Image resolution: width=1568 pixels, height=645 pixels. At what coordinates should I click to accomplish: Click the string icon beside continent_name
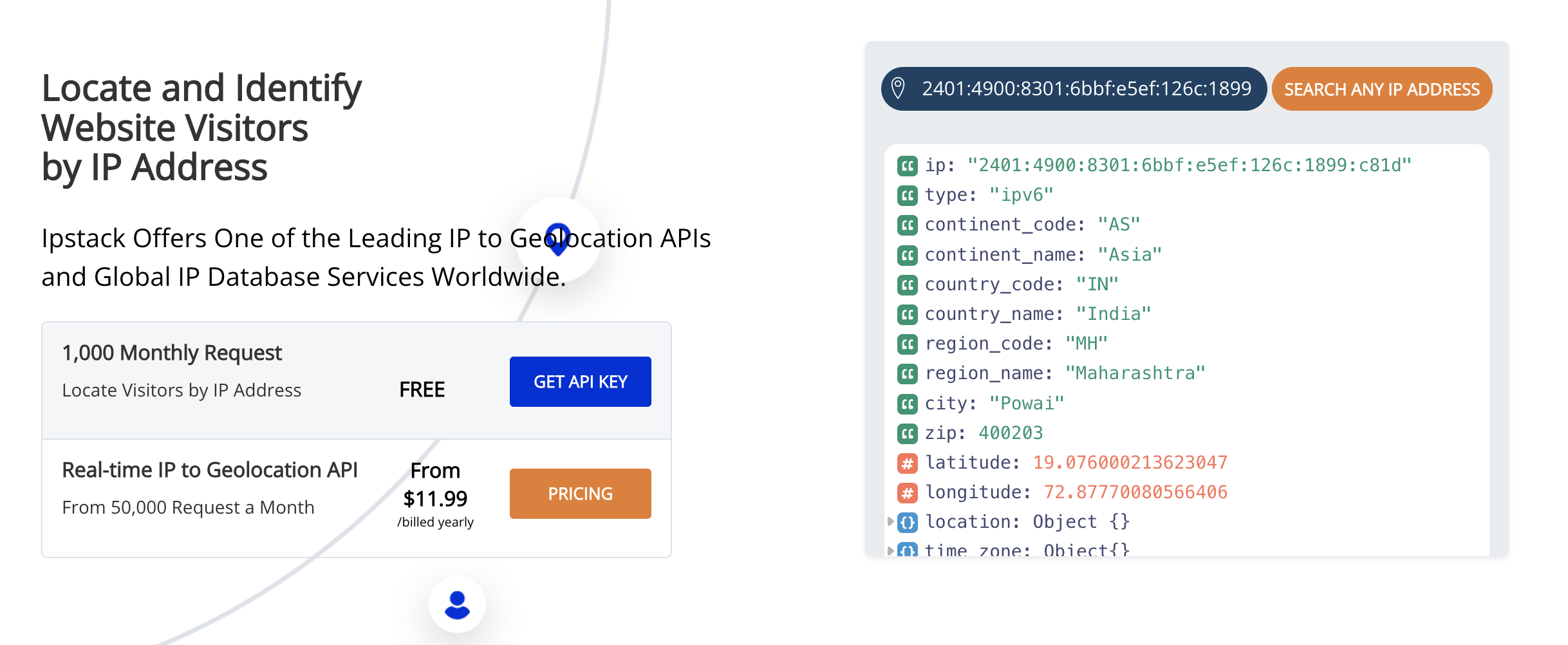tap(907, 255)
